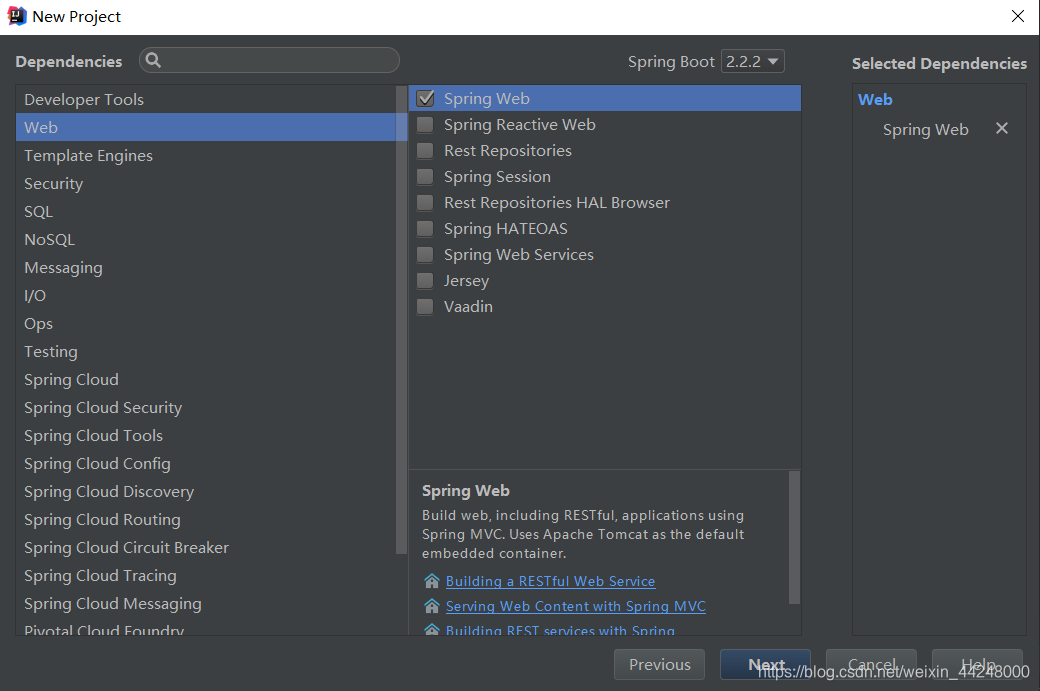Click the search magnifier icon in Dependencies field
Screen dimensions: 1040x691
tap(153, 60)
